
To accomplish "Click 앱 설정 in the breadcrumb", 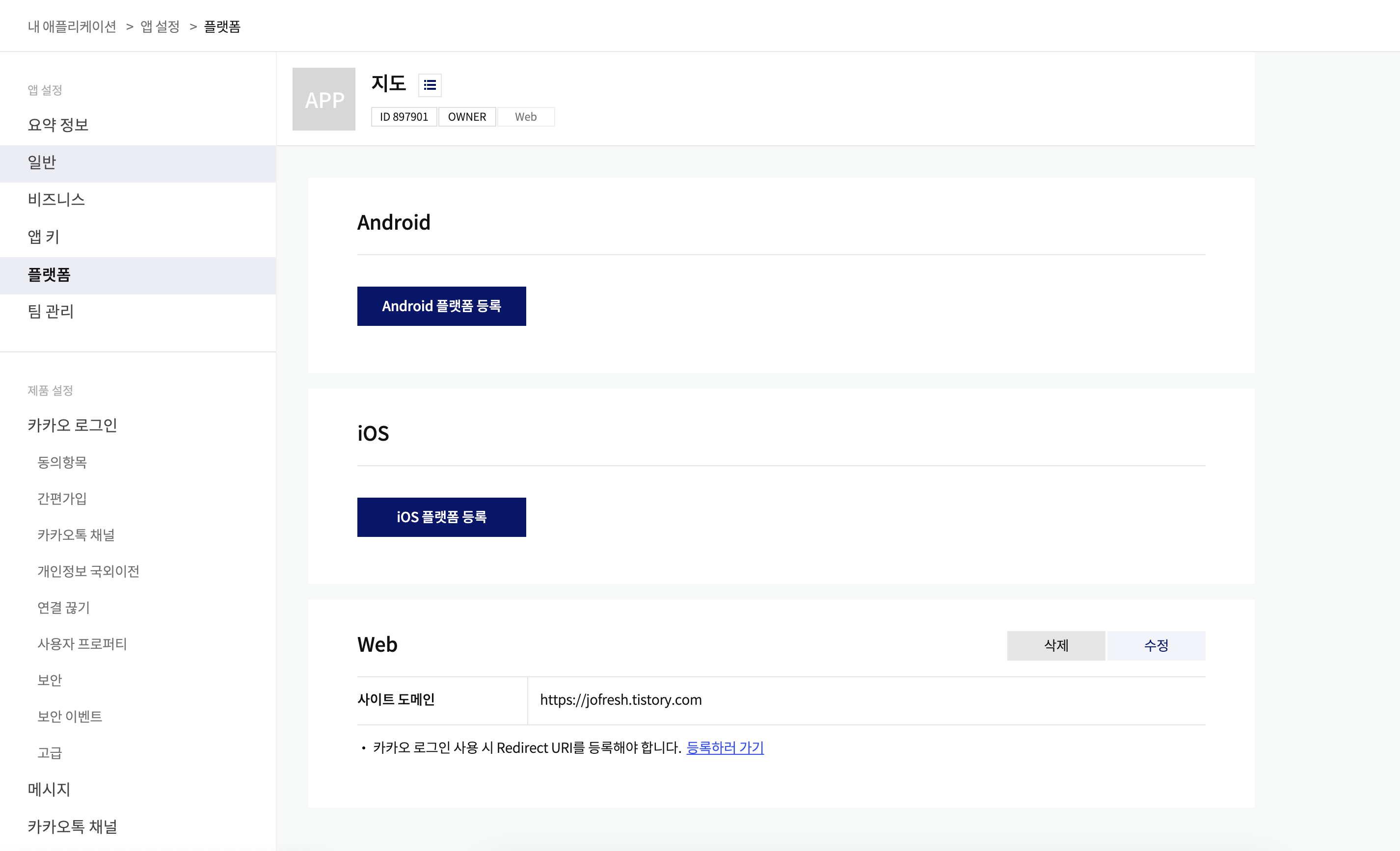I will click(x=160, y=27).
